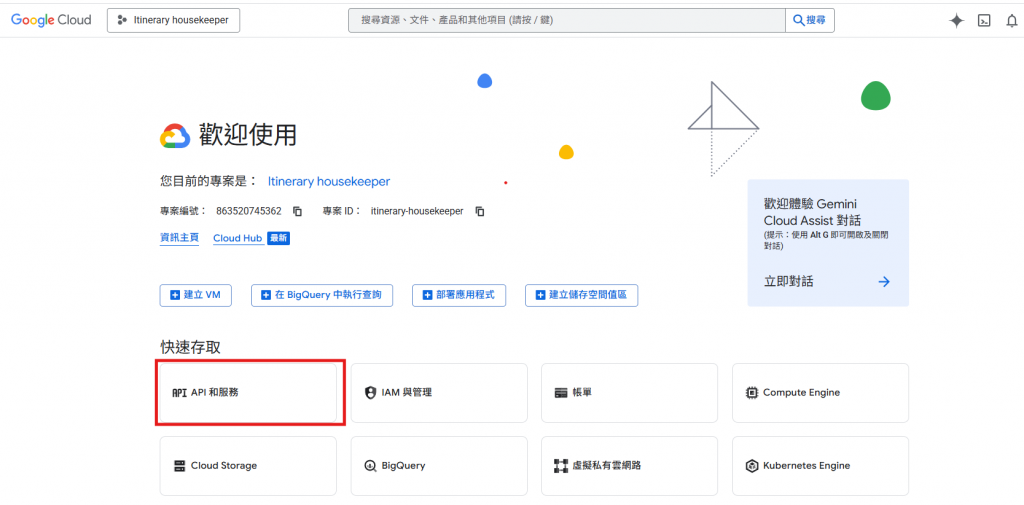The height and width of the screenshot is (505, 1024).
Task: Click the storage icon beside Cloud Storage
Action: [x=180, y=466]
